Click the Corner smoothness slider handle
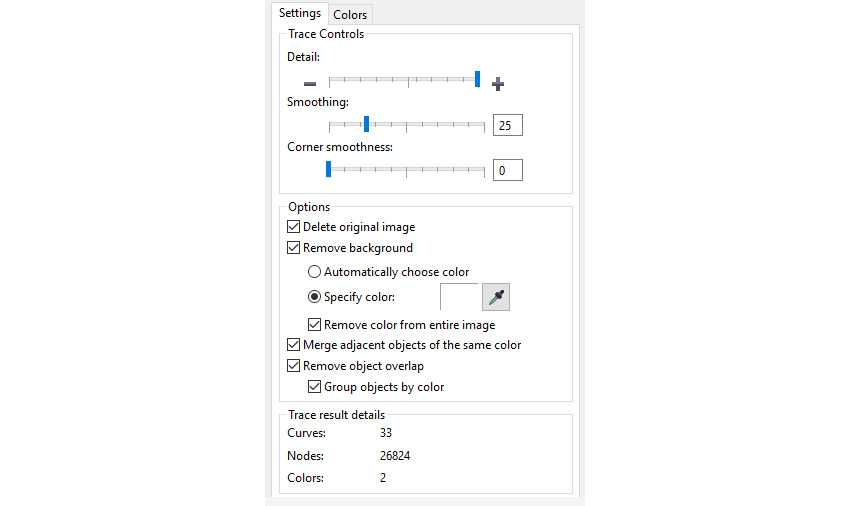The image size is (850, 506). [328, 170]
